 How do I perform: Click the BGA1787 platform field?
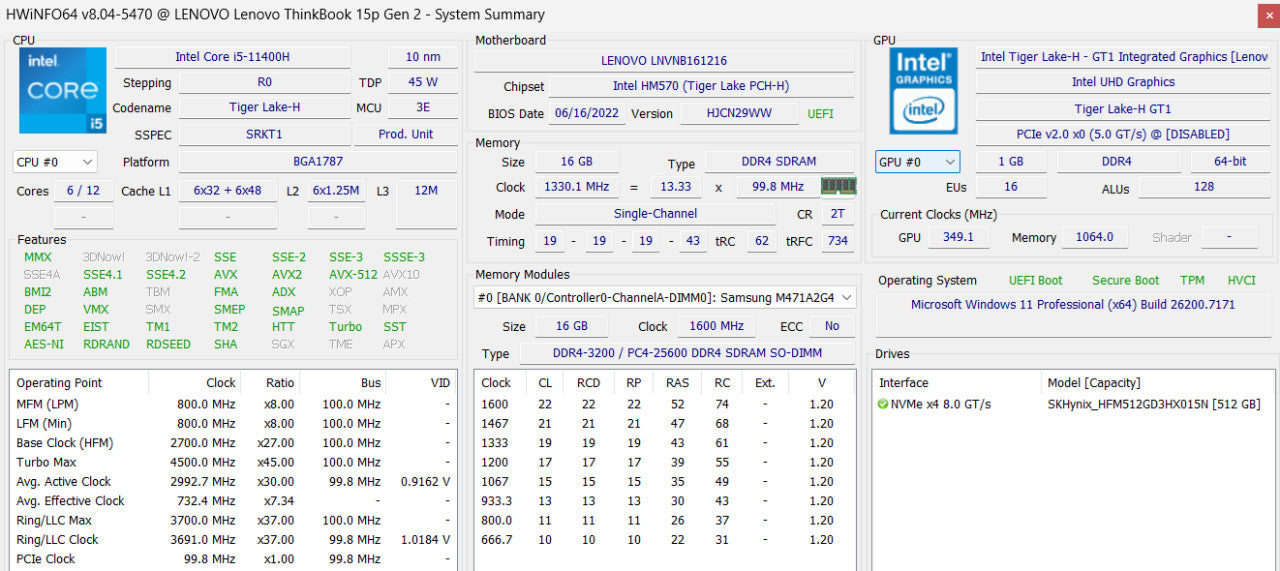tap(318, 161)
